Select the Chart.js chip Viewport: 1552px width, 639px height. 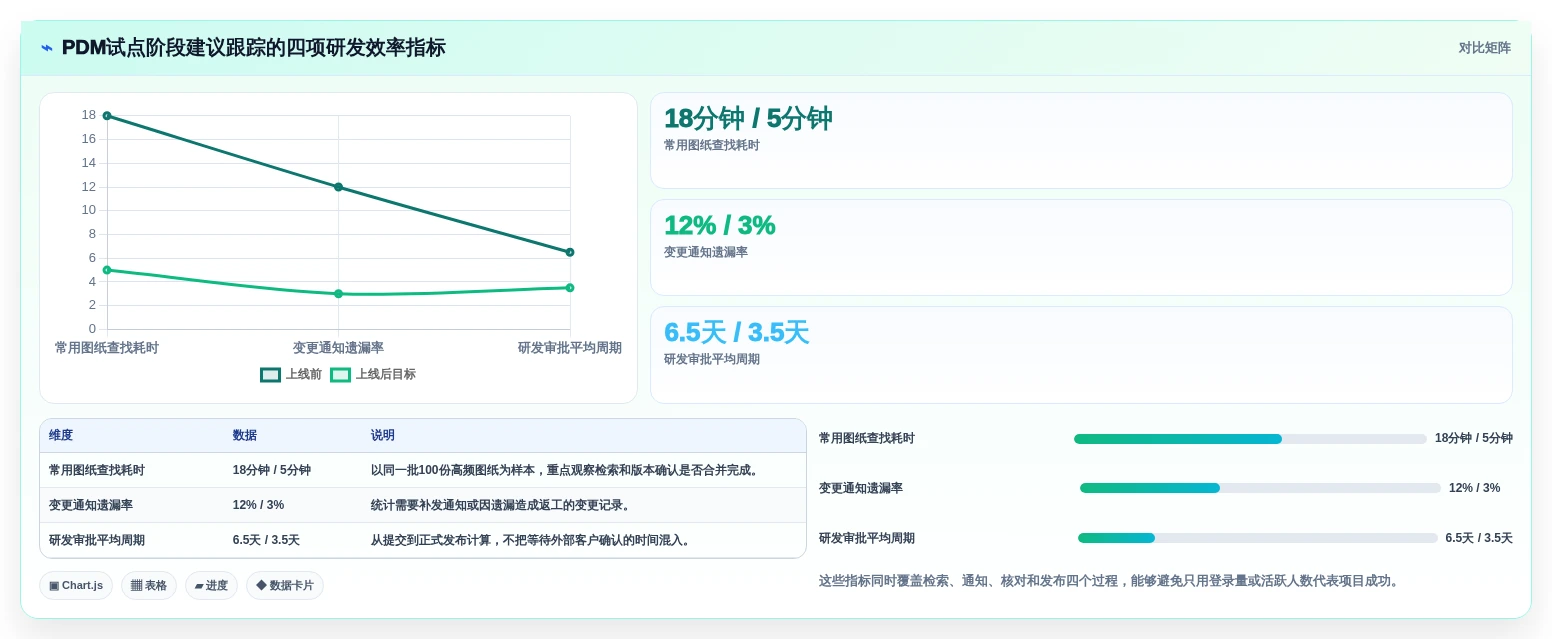point(76,586)
